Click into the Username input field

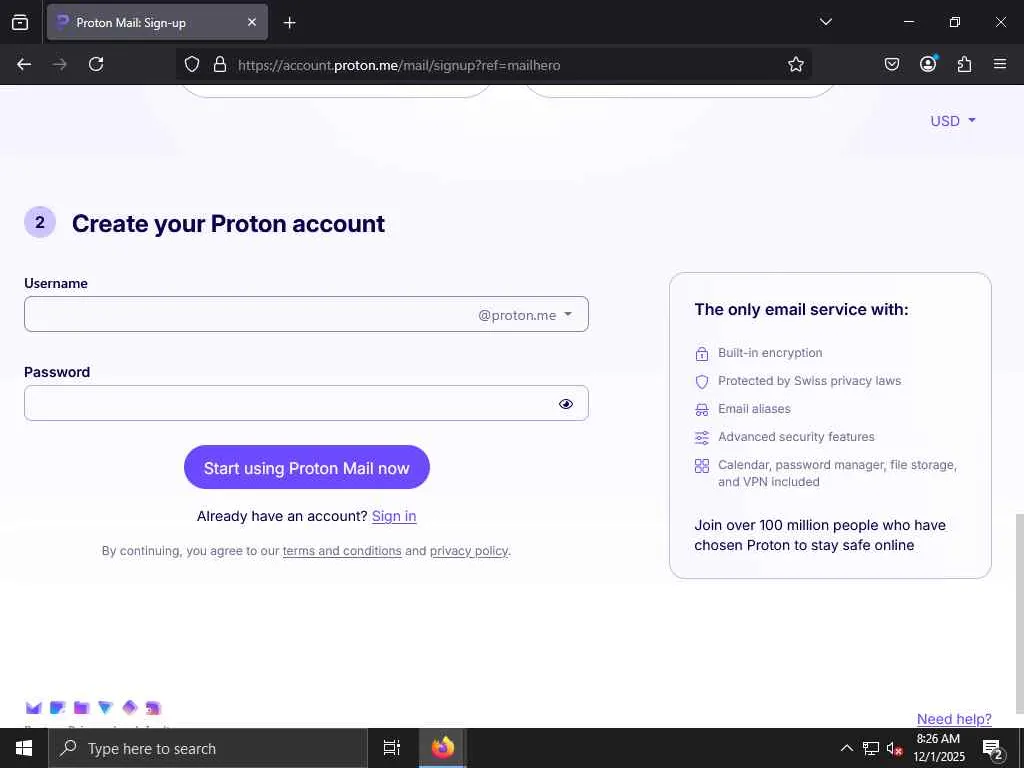click(x=250, y=315)
